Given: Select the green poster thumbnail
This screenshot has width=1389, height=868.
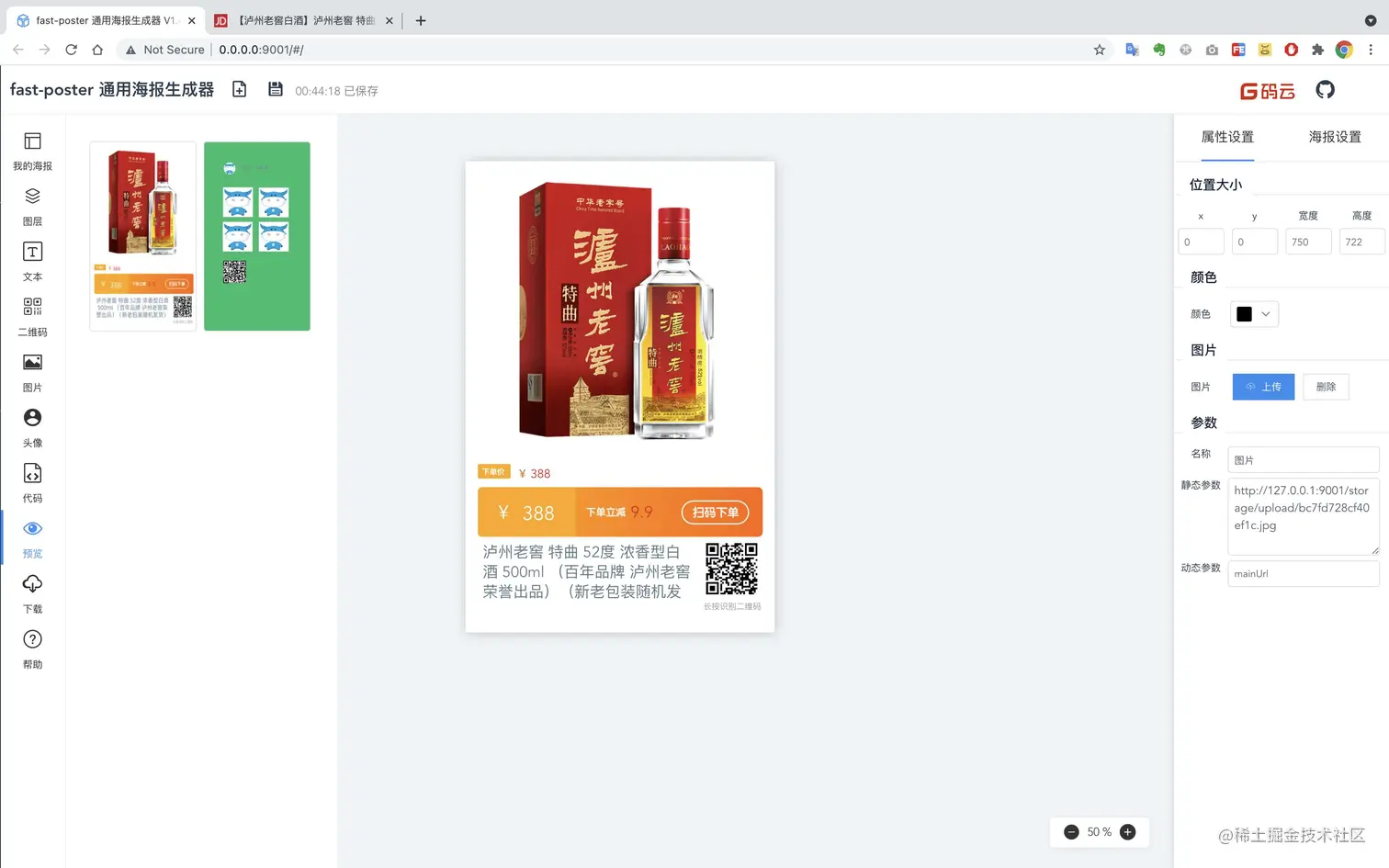Looking at the screenshot, I should 256,235.
